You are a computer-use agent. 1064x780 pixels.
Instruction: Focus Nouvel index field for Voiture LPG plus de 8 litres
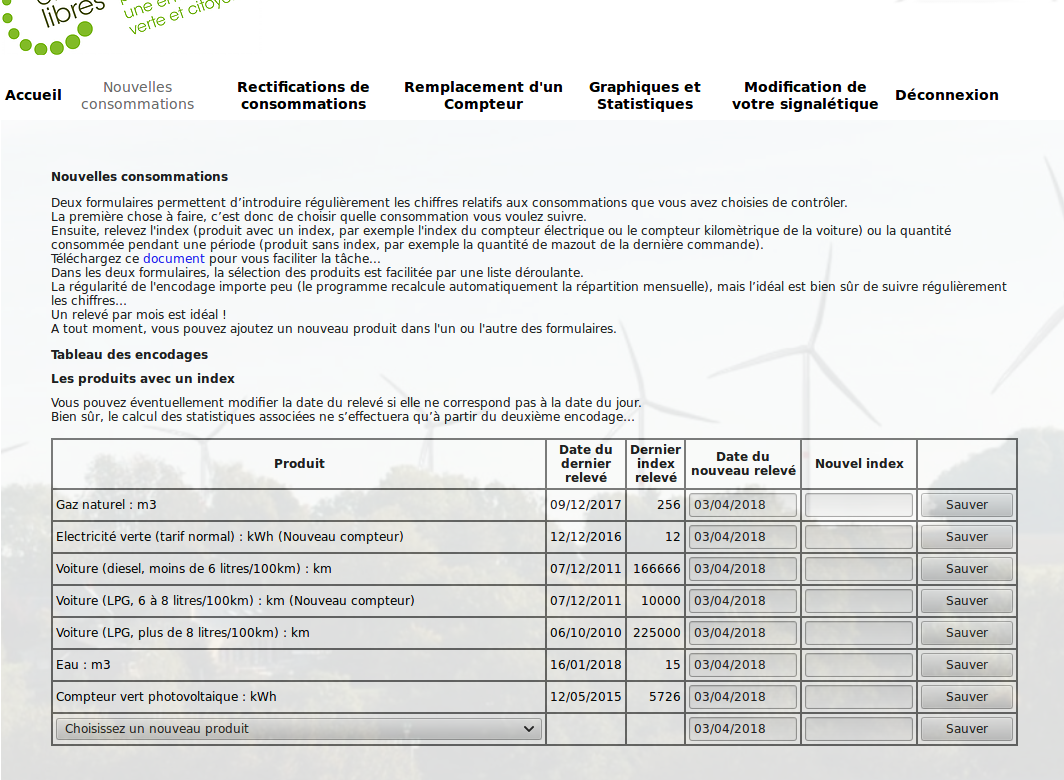coord(858,633)
